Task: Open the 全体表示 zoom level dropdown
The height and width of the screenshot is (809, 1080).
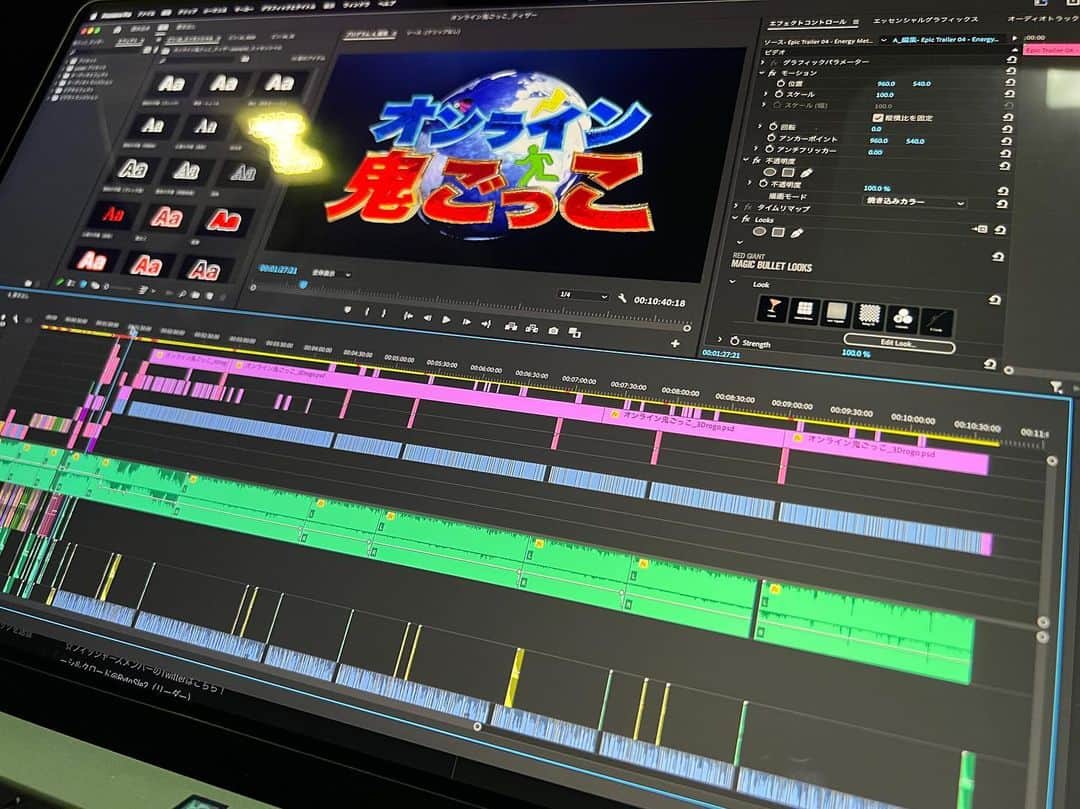Action: coord(331,273)
